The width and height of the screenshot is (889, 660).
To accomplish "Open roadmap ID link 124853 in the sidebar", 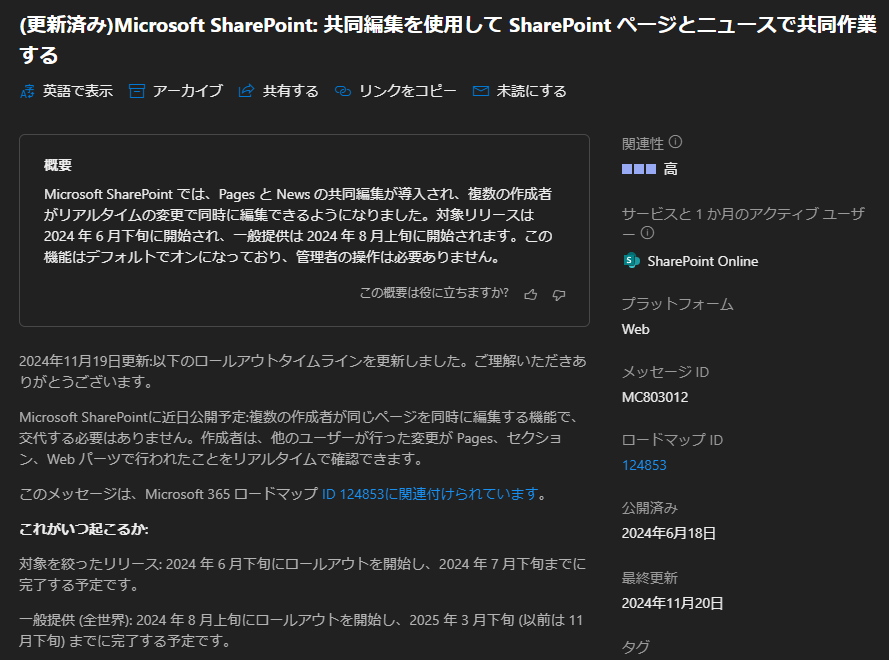I will click(644, 465).
